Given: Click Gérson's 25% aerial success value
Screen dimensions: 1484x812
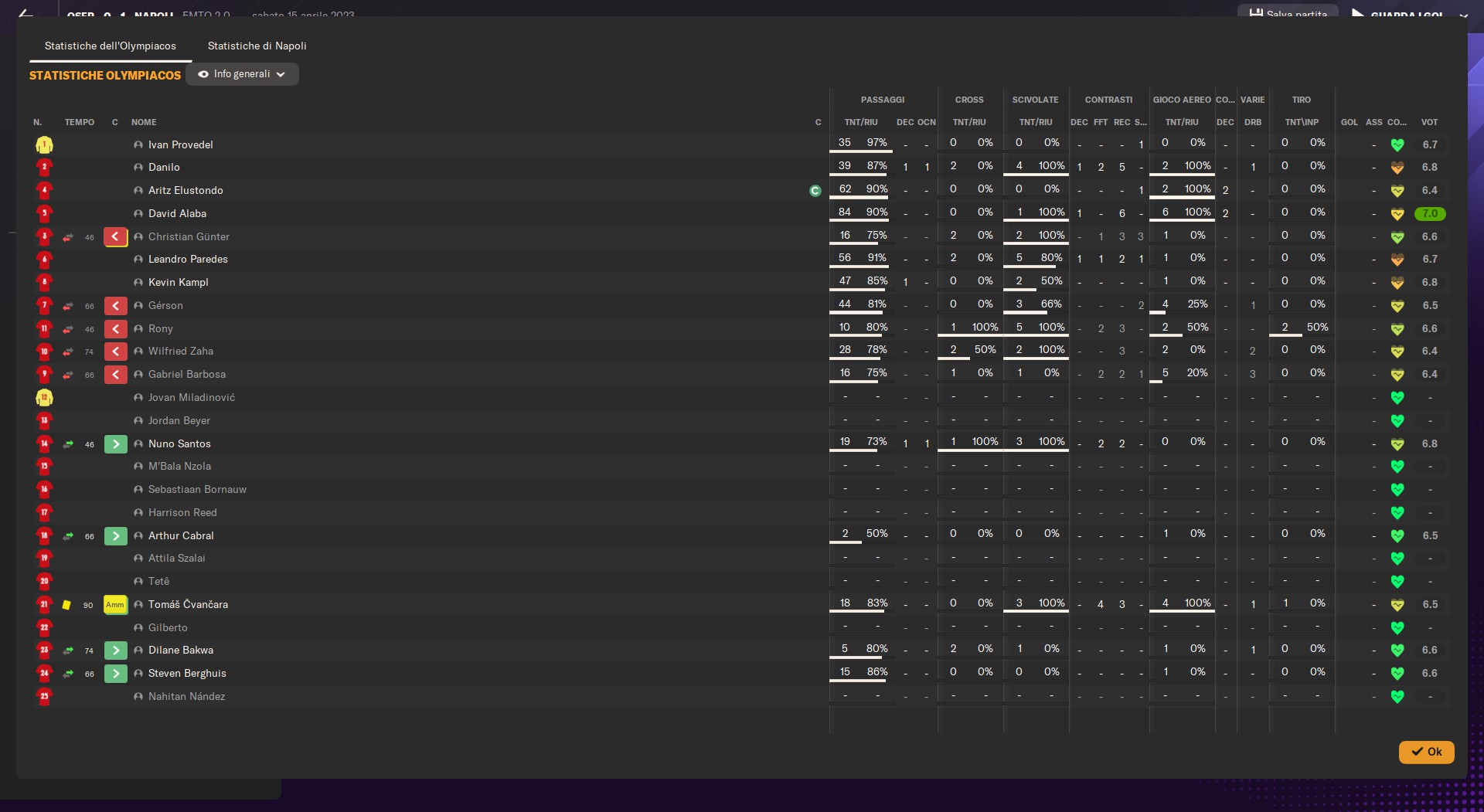Looking at the screenshot, I should tap(1197, 304).
